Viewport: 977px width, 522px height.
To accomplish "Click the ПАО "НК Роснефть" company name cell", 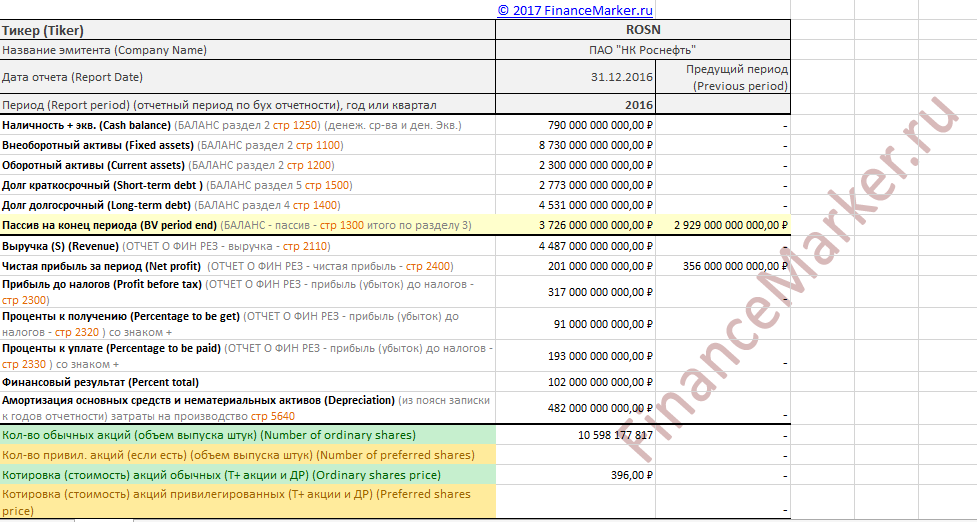I will pos(643,50).
